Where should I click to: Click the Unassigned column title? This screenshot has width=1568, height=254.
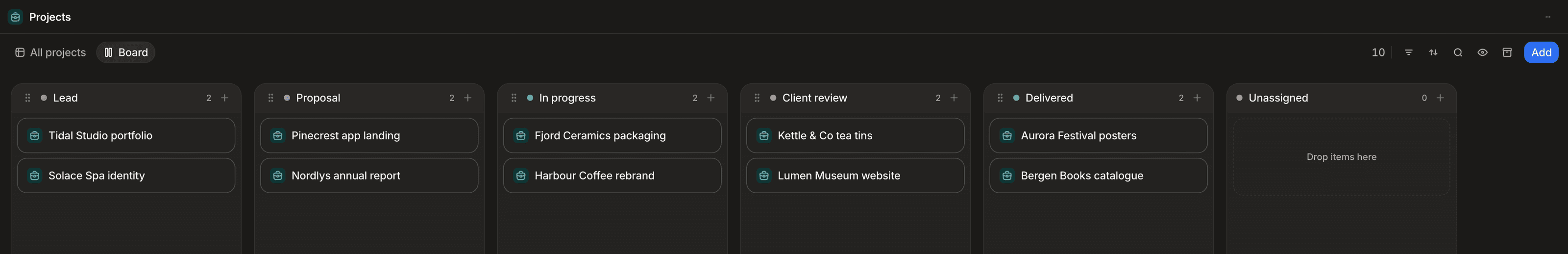pyautogui.click(x=1278, y=98)
